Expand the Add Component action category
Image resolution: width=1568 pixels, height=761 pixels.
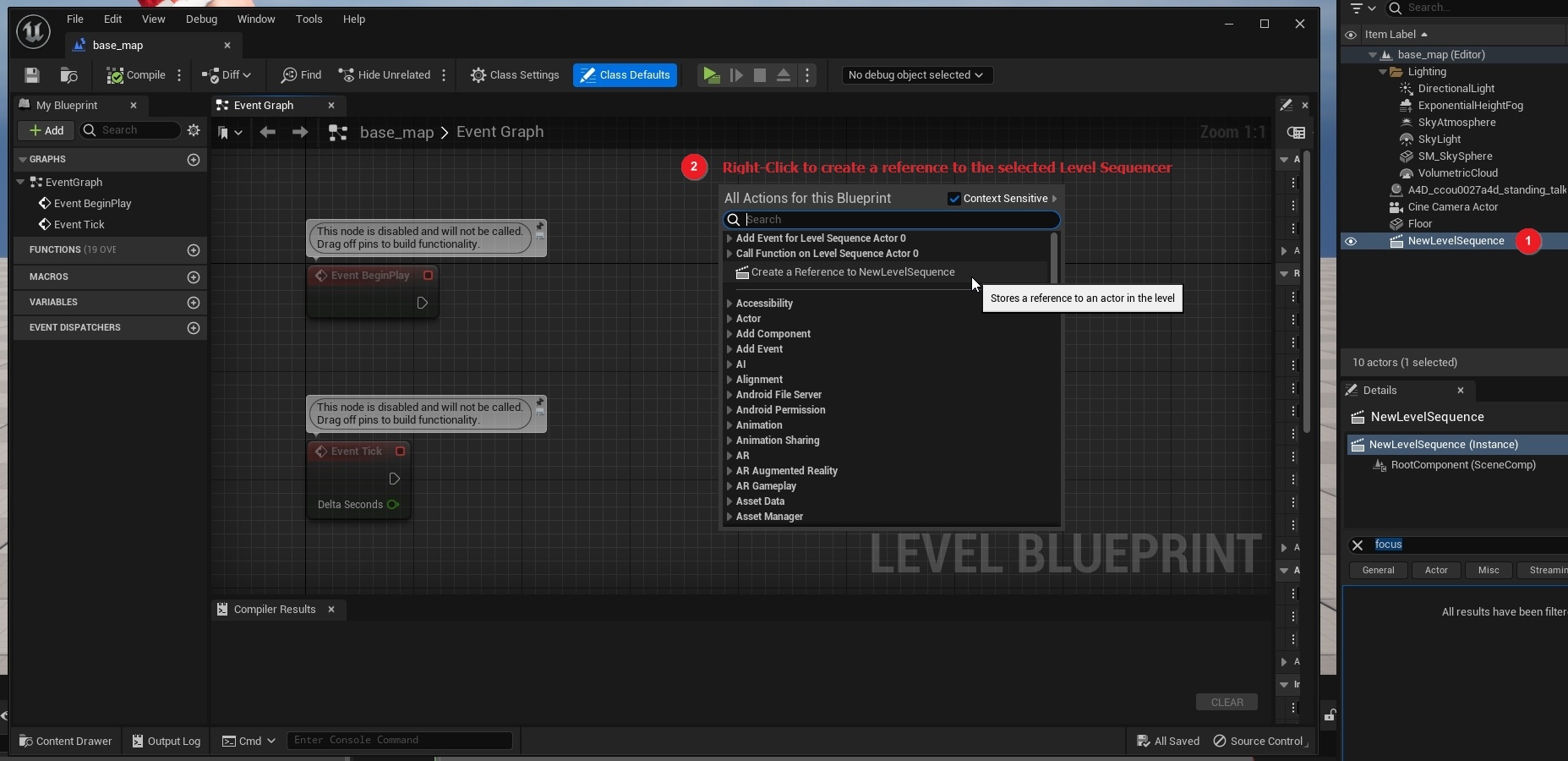pyautogui.click(x=729, y=334)
